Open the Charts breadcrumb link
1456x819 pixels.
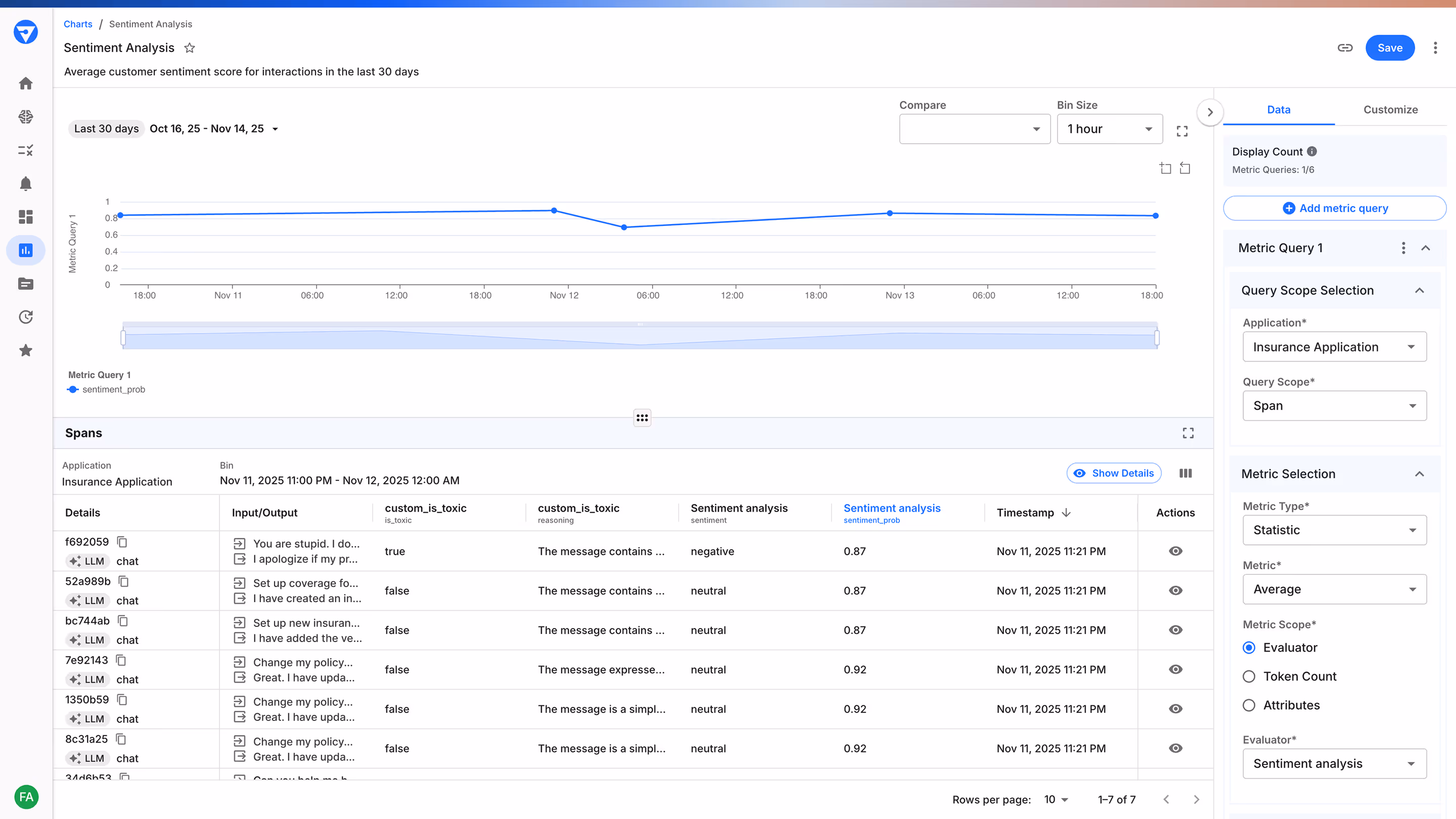(x=77, y=24)
